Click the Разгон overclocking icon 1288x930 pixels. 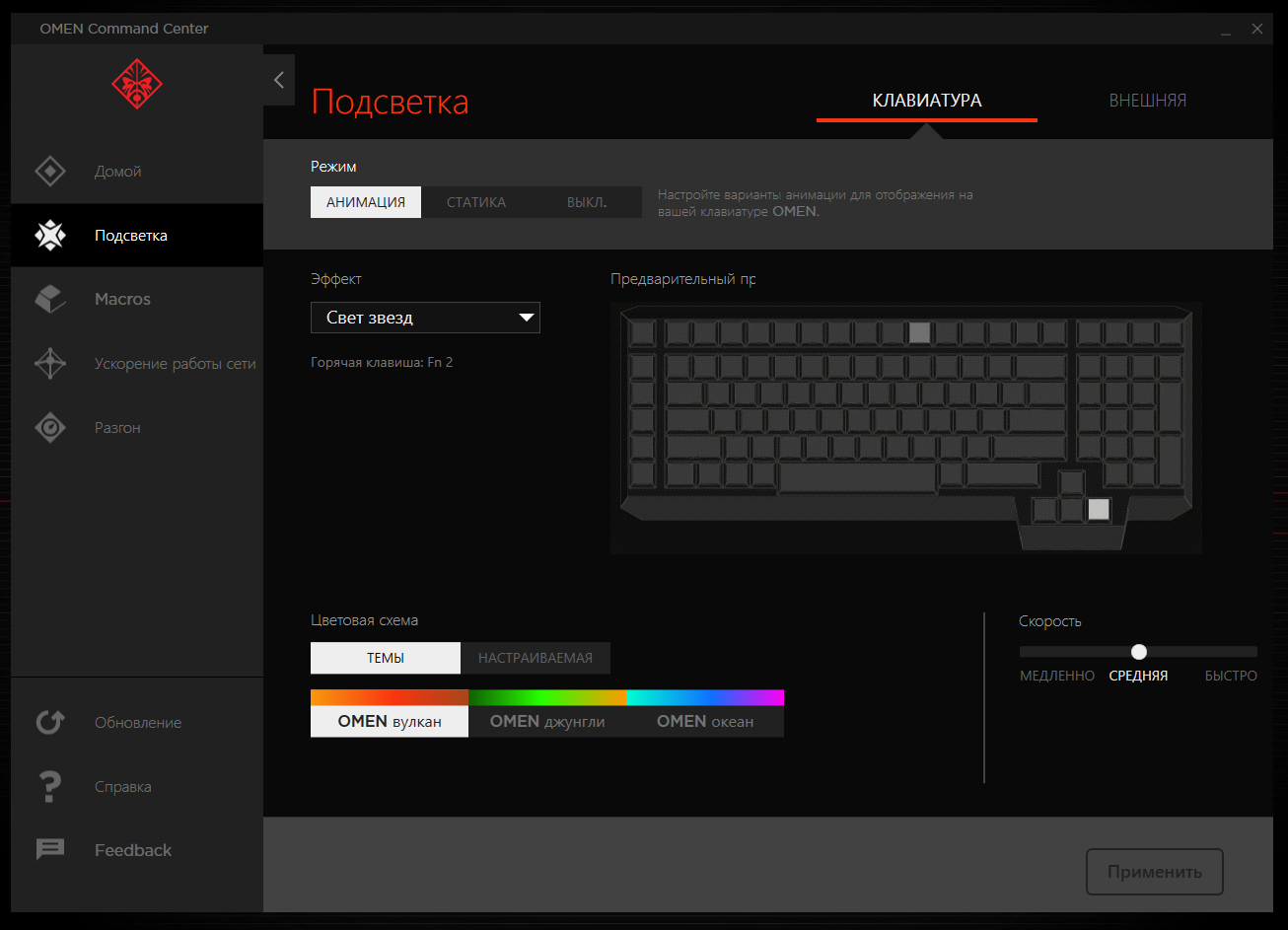50,427
